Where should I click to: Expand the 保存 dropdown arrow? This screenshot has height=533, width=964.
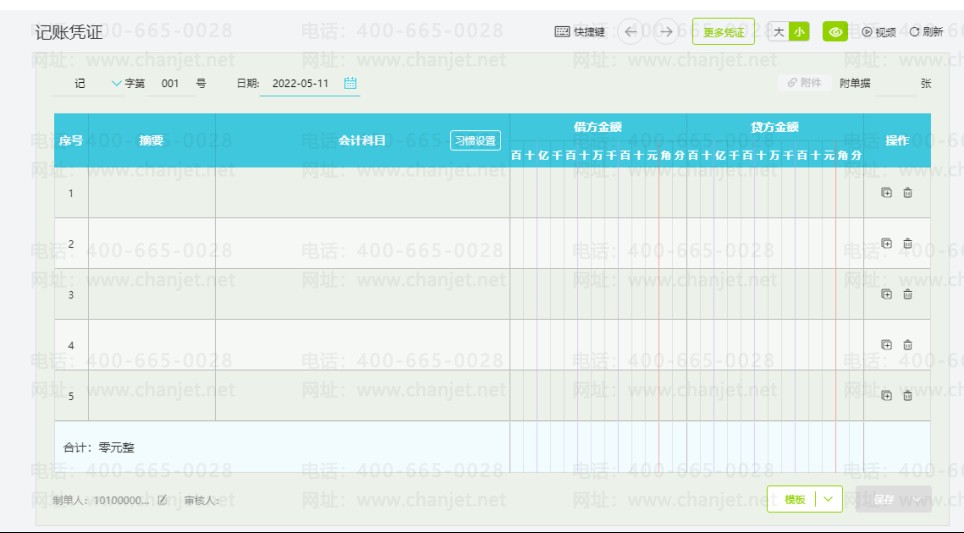(x=917, y=499)
